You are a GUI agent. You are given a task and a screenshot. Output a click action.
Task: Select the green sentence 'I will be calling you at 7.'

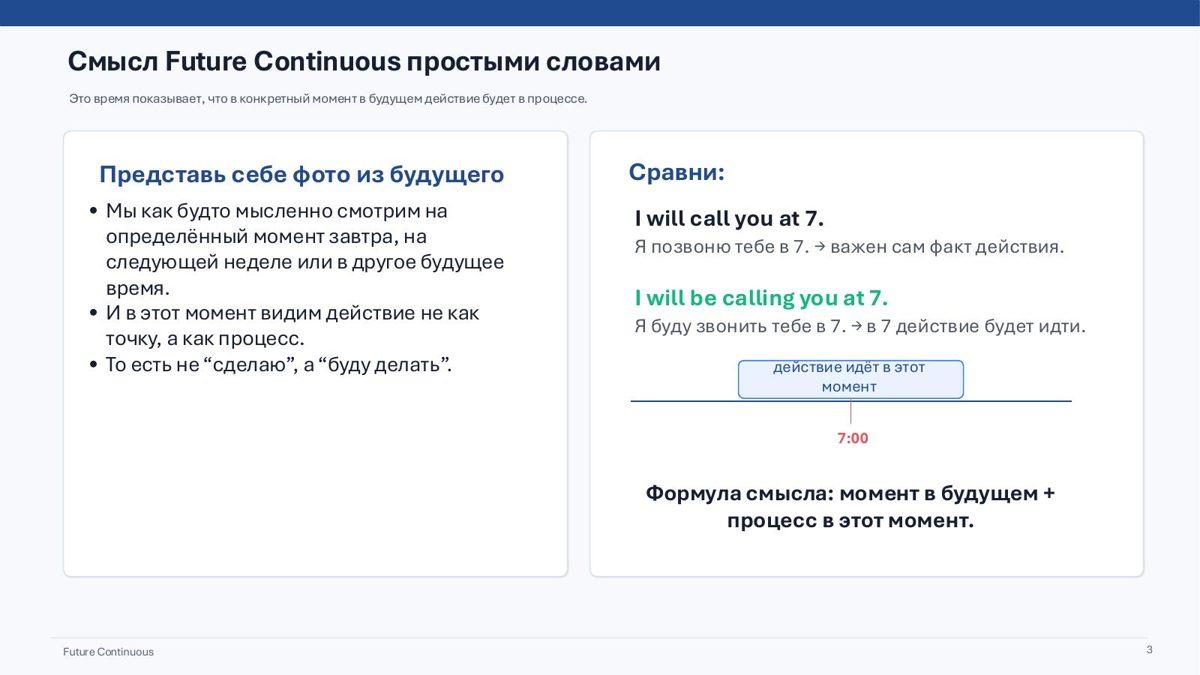(x=761, y=298)
